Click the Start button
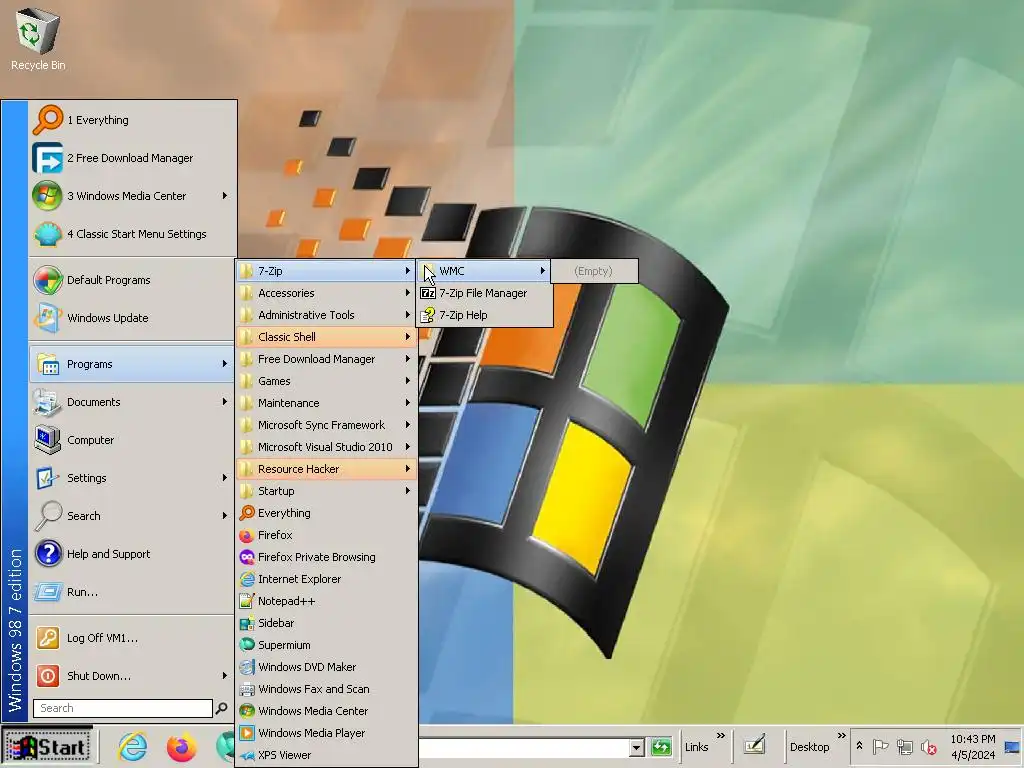 click(47, 746)
